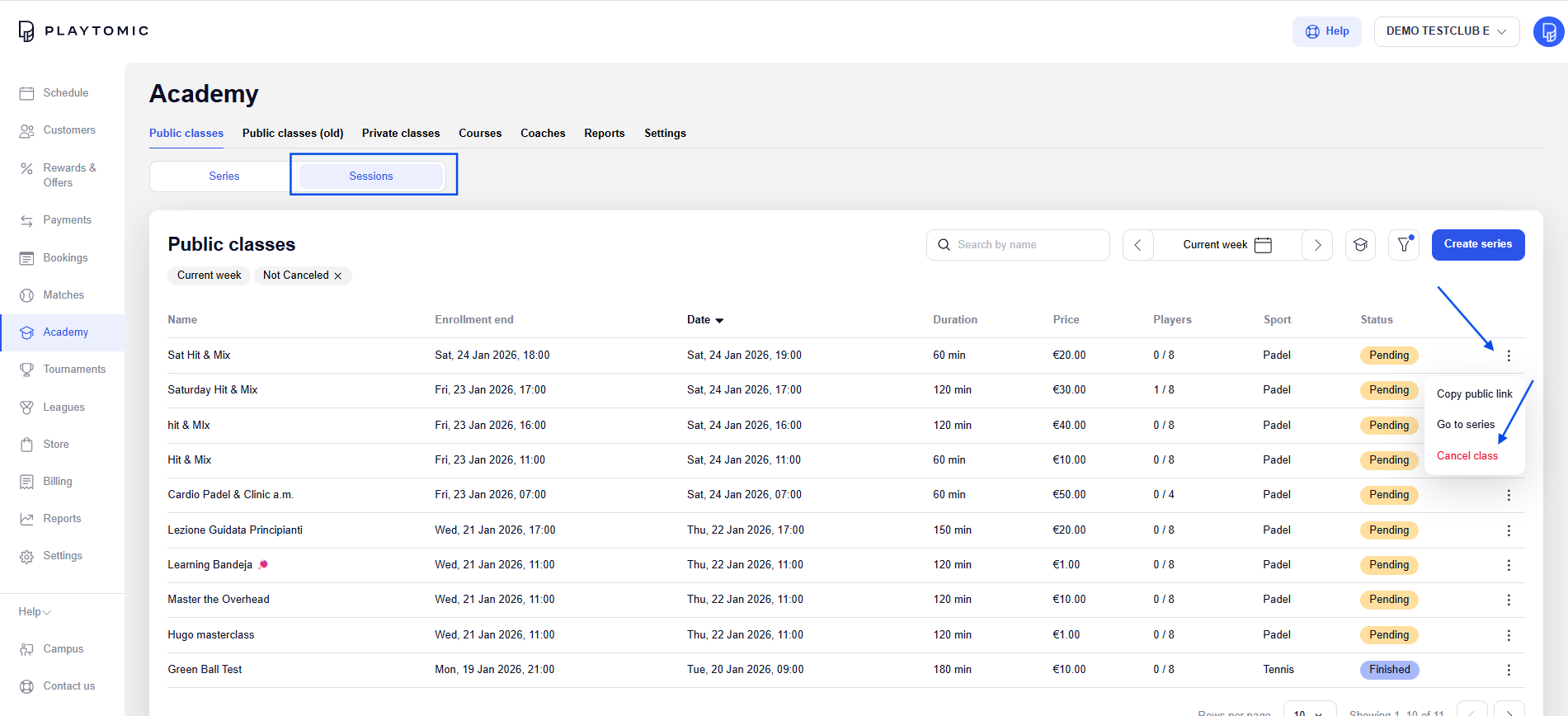1568x716 pixels.
Task: Click the Create series button
Action: (1477, 244)
